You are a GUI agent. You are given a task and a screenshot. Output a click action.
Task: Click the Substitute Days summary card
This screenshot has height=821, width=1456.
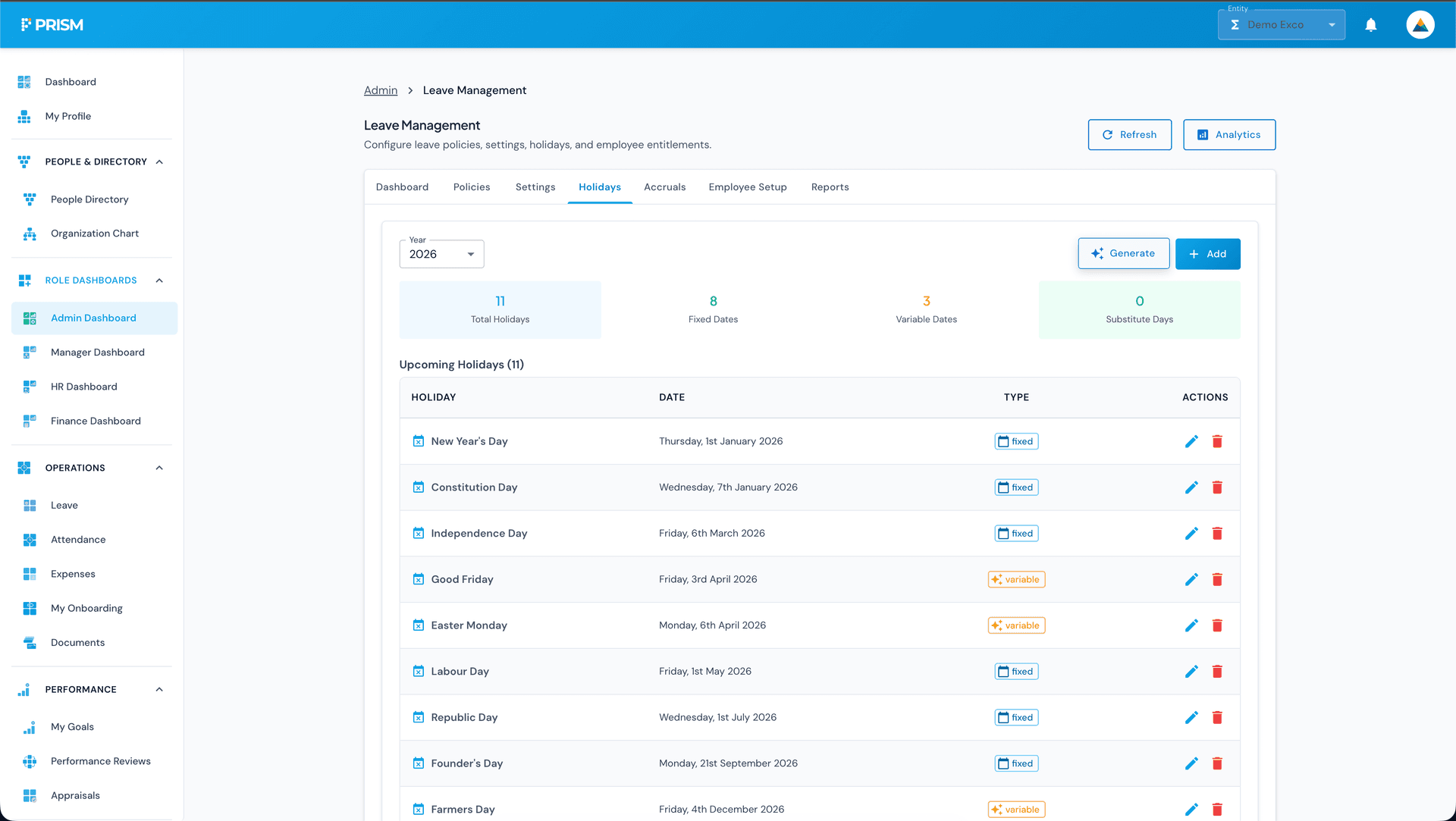[x=1139, y=309]
